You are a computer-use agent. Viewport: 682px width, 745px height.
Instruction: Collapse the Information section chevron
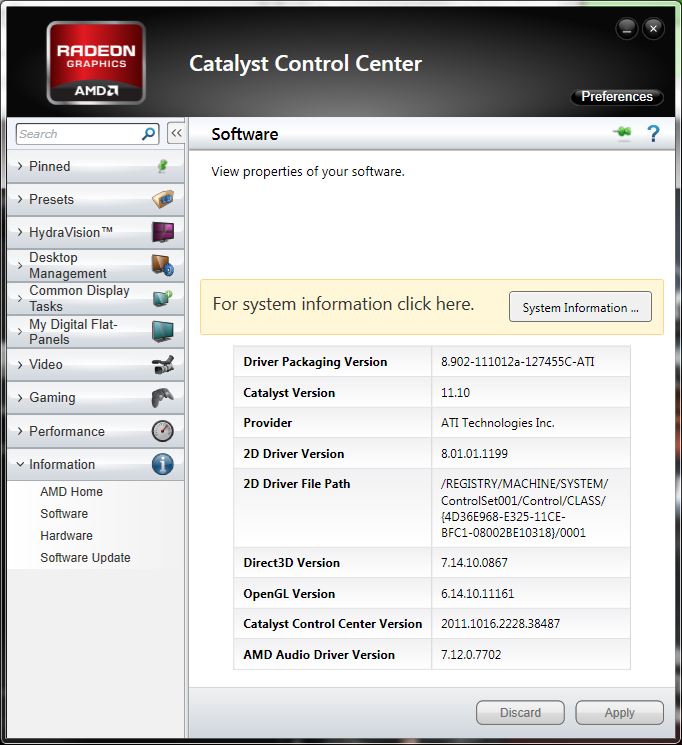[x=20, y=464]
